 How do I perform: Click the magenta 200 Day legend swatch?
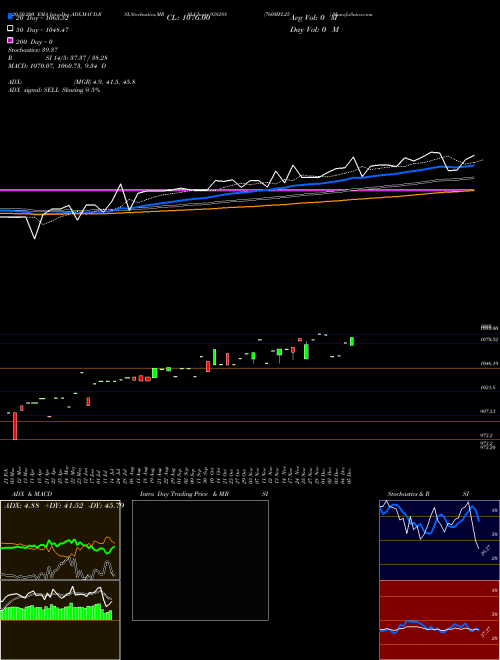[11, 40]
